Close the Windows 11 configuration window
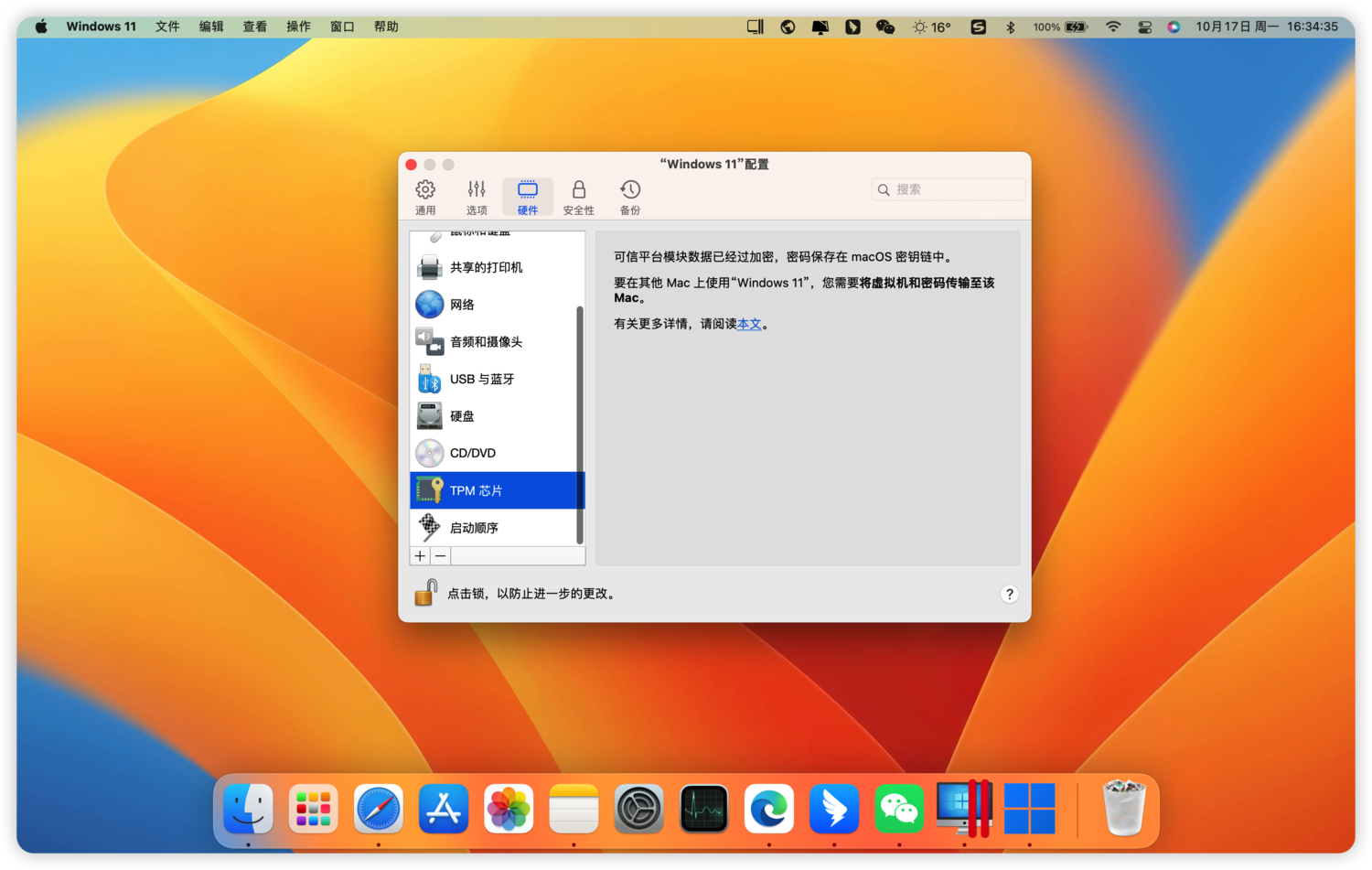The width and height of the screenshot is (1372, 870). (412, 165)
